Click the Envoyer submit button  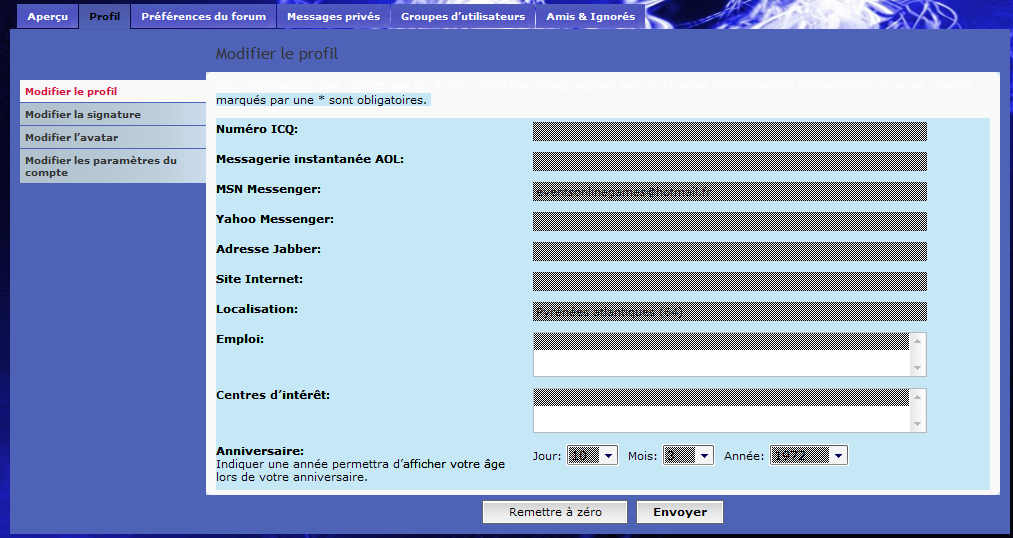tap(680, 512)
